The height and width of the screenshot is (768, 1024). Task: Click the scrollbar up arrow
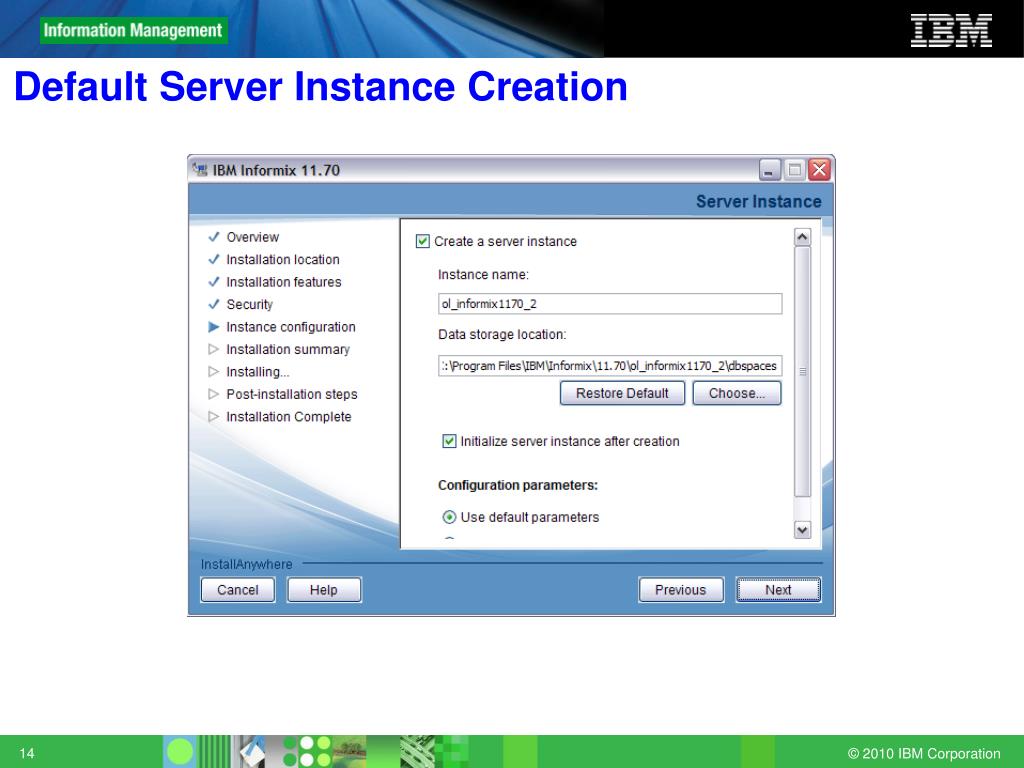click(803, 237)
